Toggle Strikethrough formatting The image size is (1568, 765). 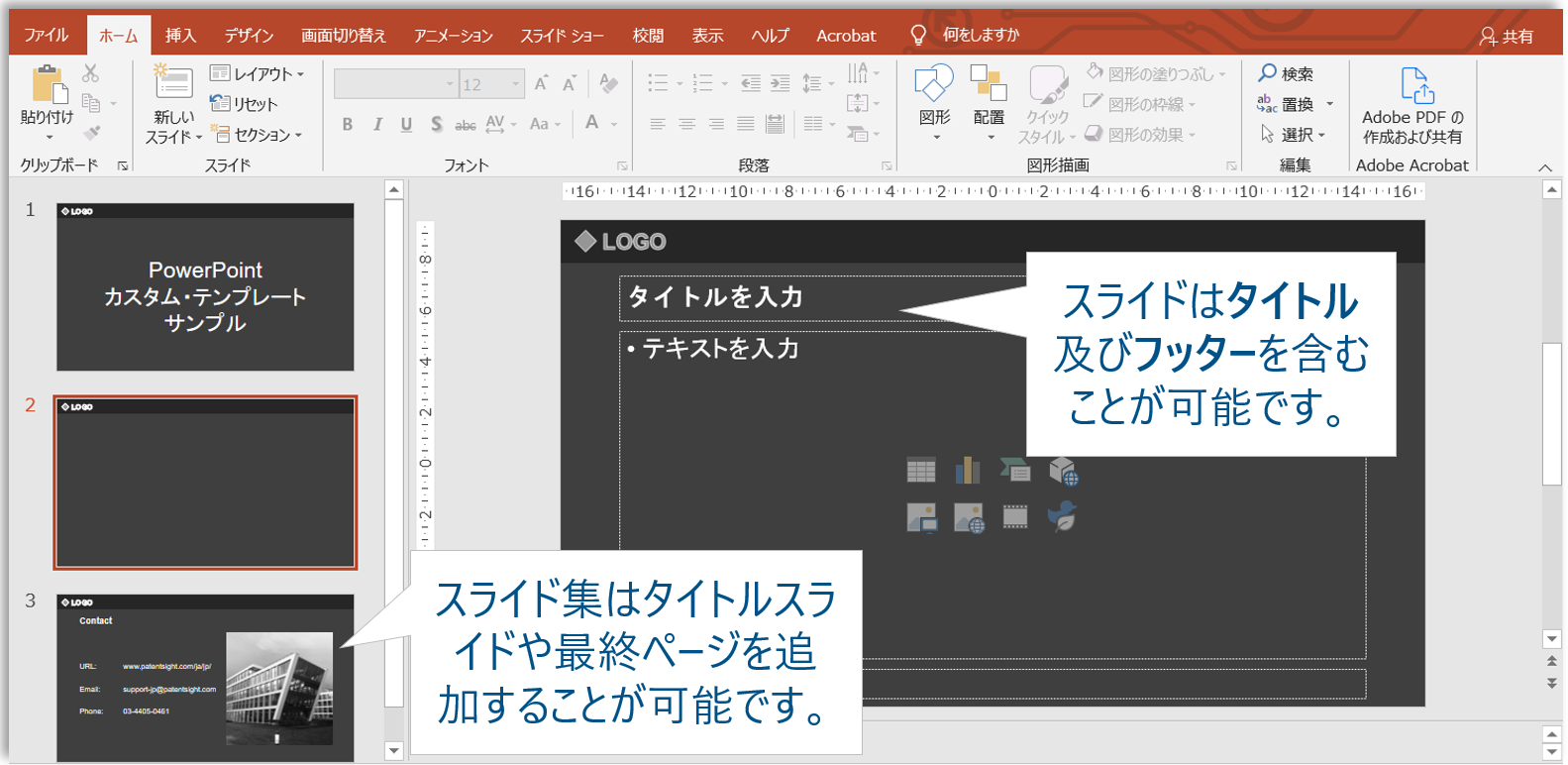pos(466,125)
